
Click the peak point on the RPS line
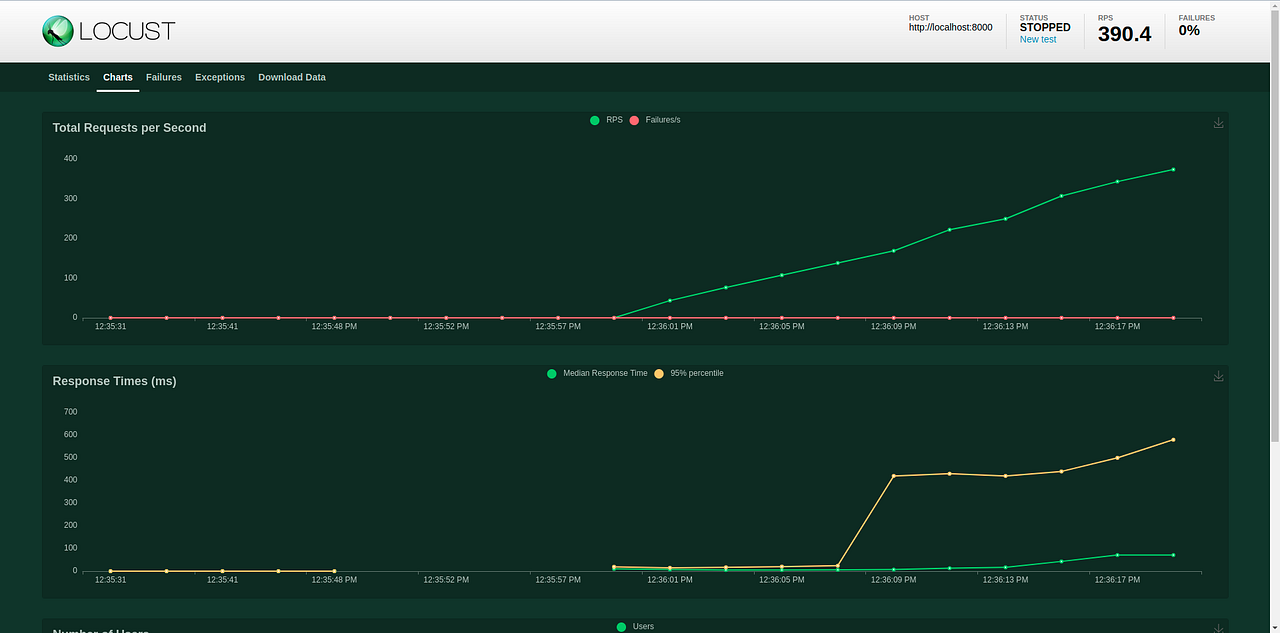point(1172,170)
